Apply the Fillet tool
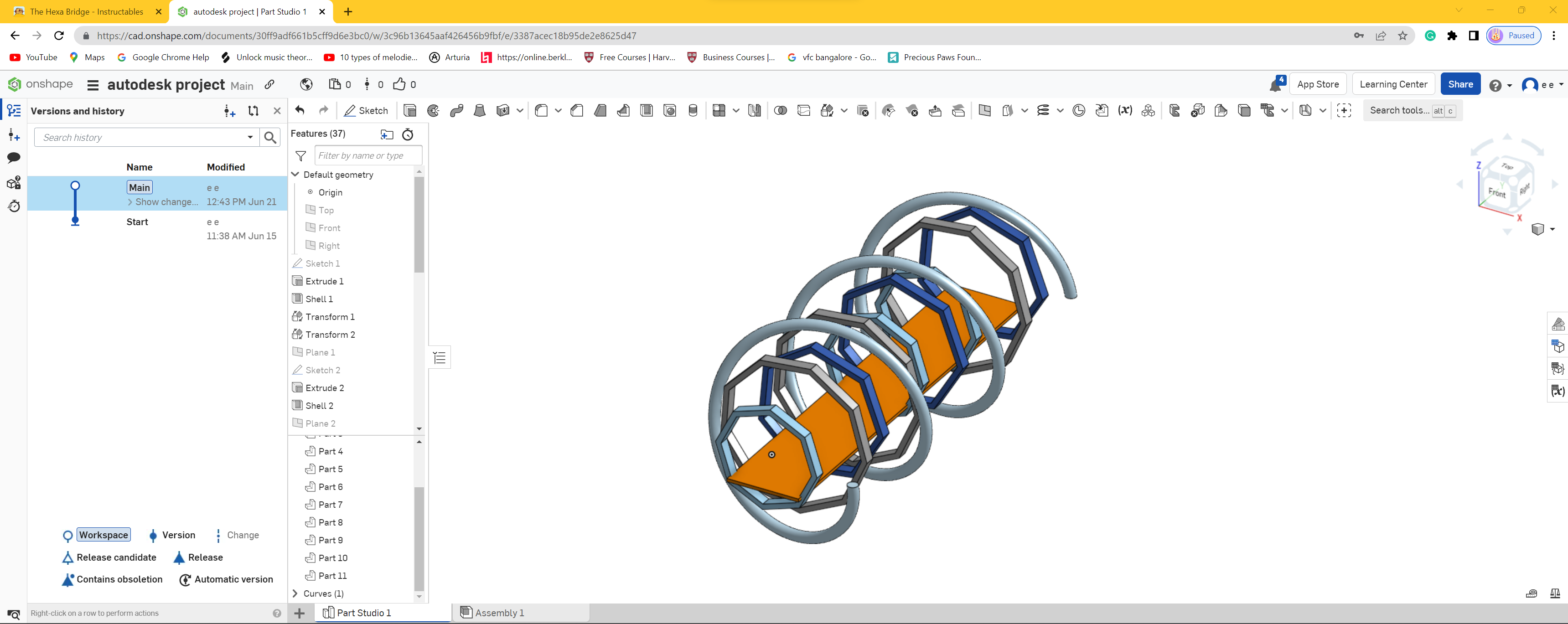The image size is (1568, 624). click(x=540, y=110)
